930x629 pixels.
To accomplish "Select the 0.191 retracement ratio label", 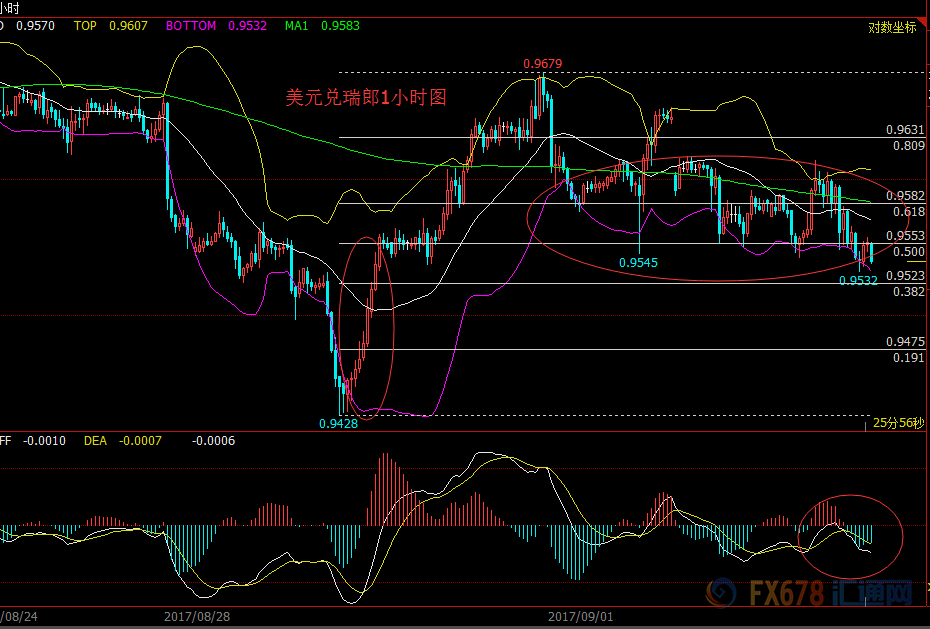I will pos(909,357).
